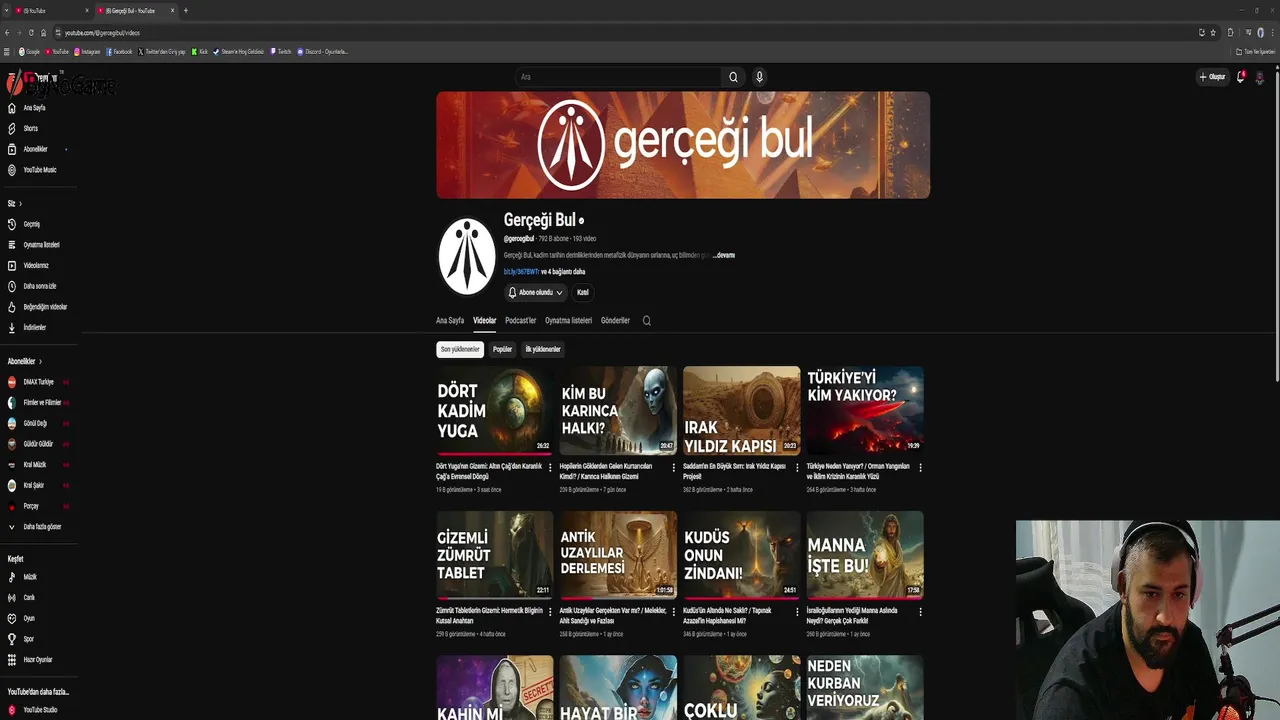Click the Ara search input field
The image size is (1280, 720).
[x=618, y=77]
